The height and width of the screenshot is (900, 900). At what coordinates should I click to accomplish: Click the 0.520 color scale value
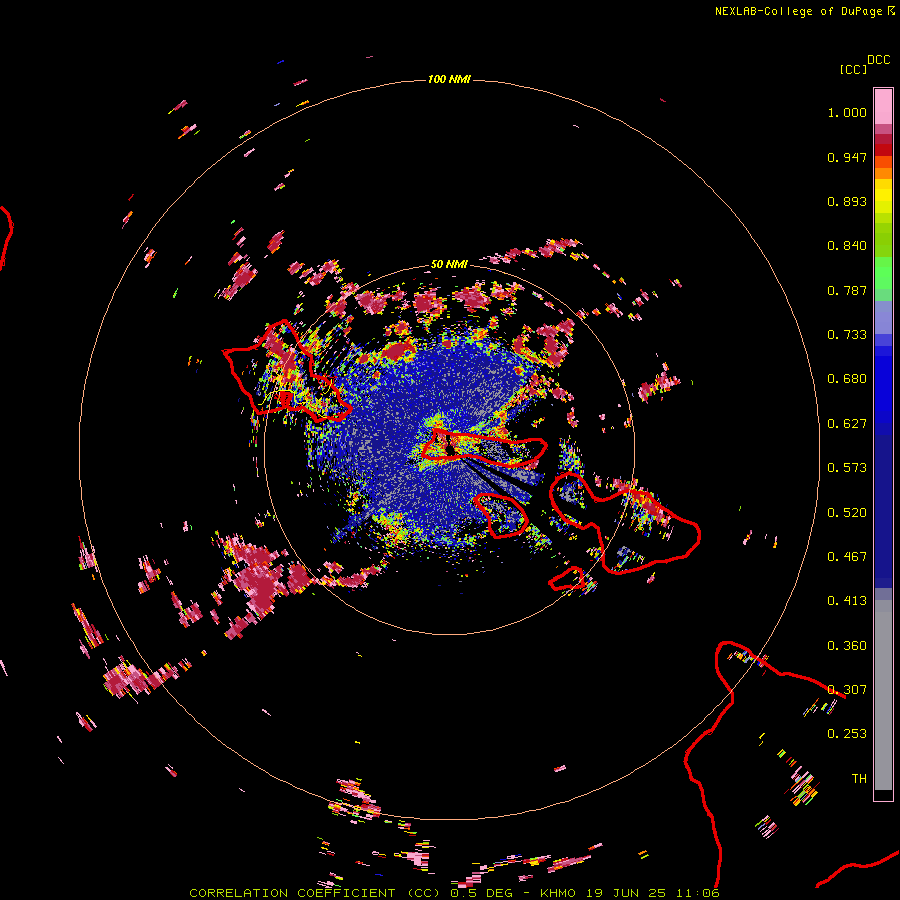tap(847, 513)
